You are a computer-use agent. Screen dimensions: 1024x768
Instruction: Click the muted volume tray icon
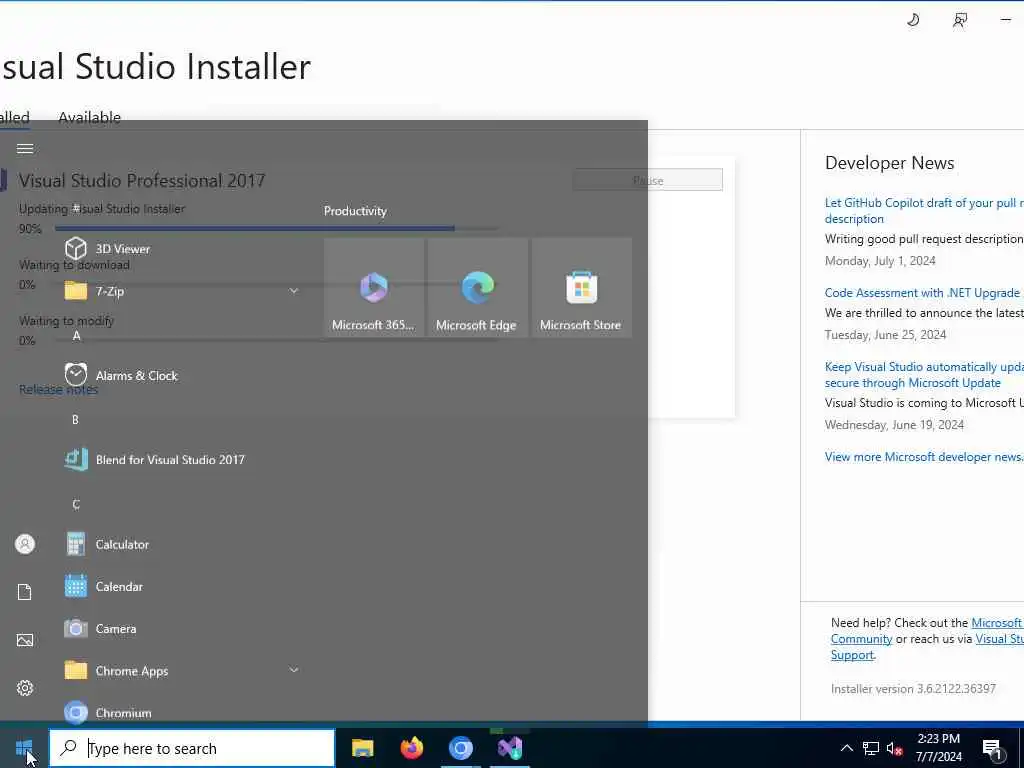[x=895, y=748]
